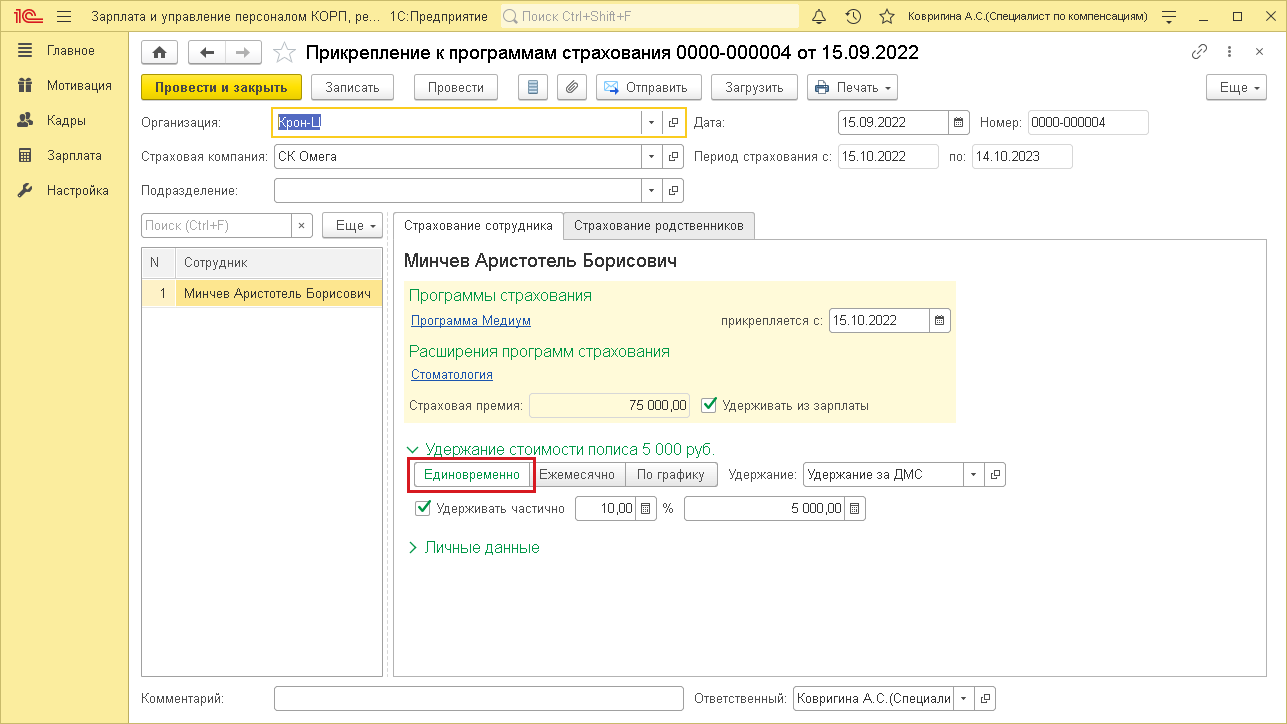Open the Программа Медиум link
Image resolution: width=1287 pixels, height=724 pixels.
[471, 321]
